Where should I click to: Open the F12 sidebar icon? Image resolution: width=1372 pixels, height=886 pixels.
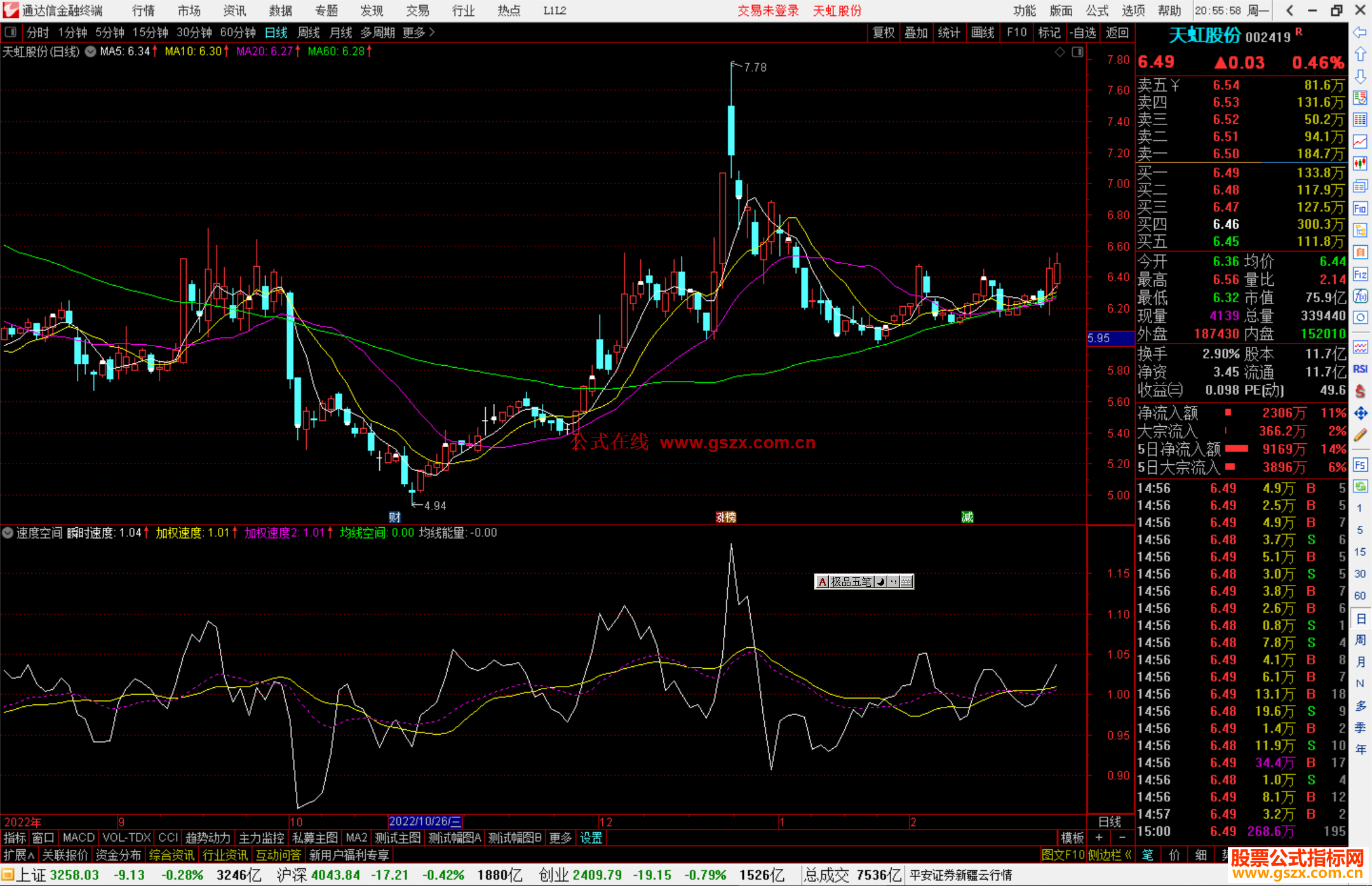pos(1360,274)
